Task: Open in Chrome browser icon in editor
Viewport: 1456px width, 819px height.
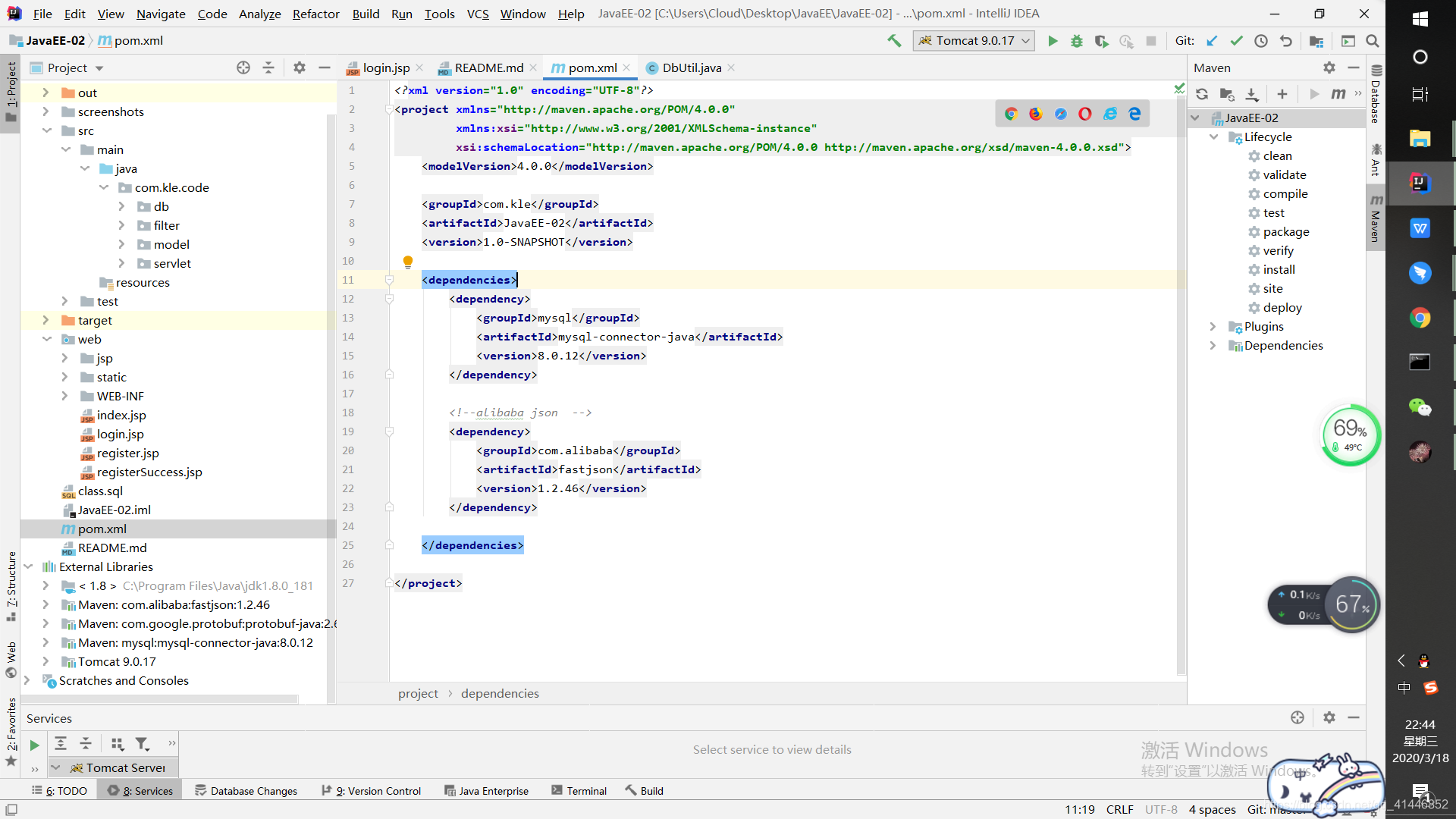Action: click(1011, 114)
